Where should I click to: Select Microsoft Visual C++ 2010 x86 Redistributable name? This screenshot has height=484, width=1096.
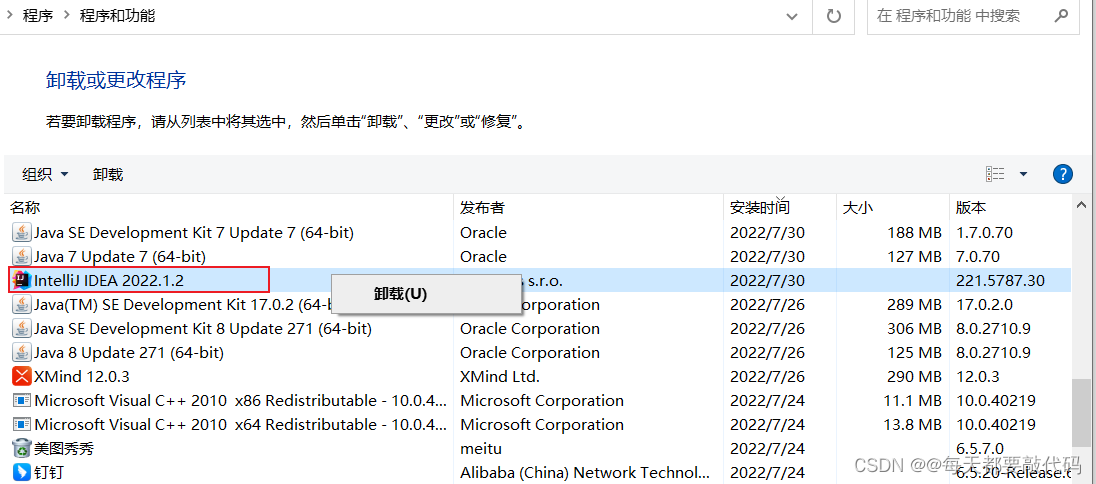(240, 401)
